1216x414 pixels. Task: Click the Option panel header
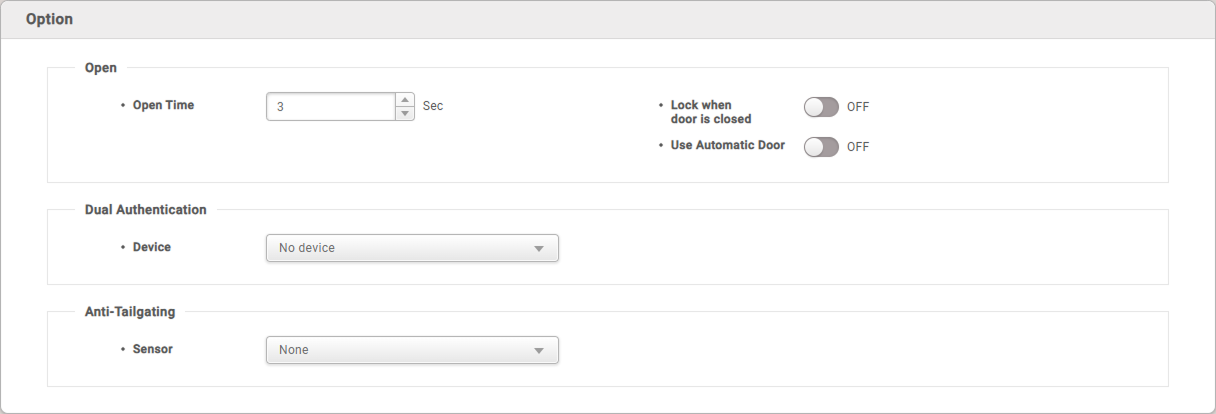tap(608, 20)
